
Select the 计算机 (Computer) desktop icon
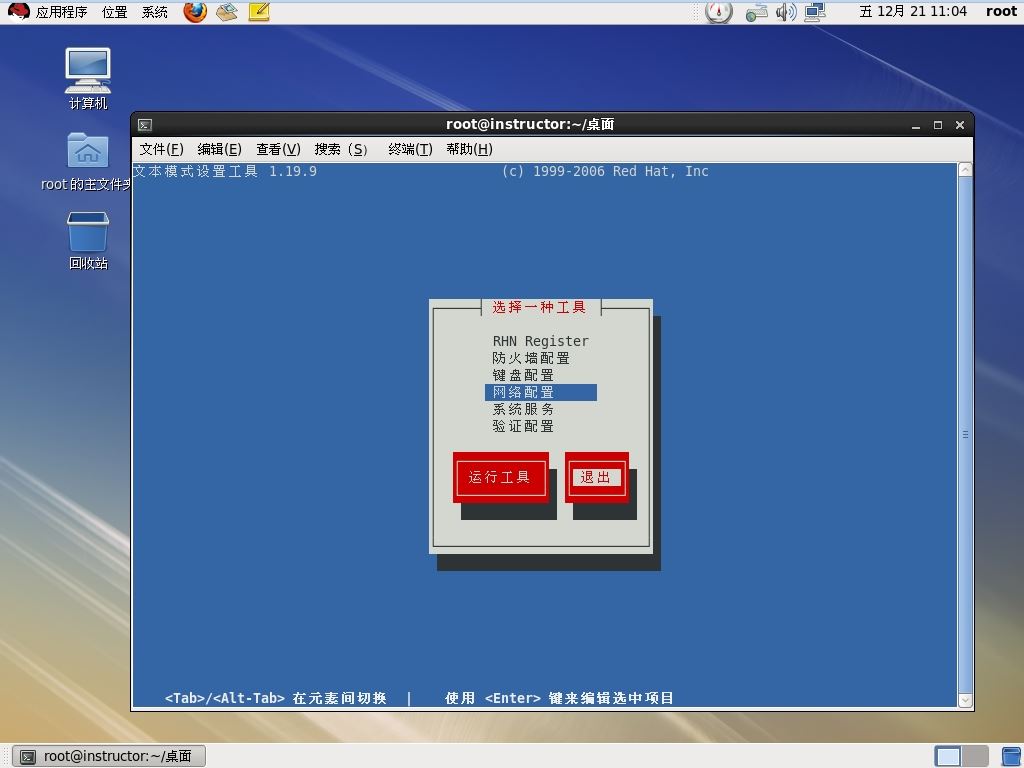pyautogui.click(x=88, y=79)
